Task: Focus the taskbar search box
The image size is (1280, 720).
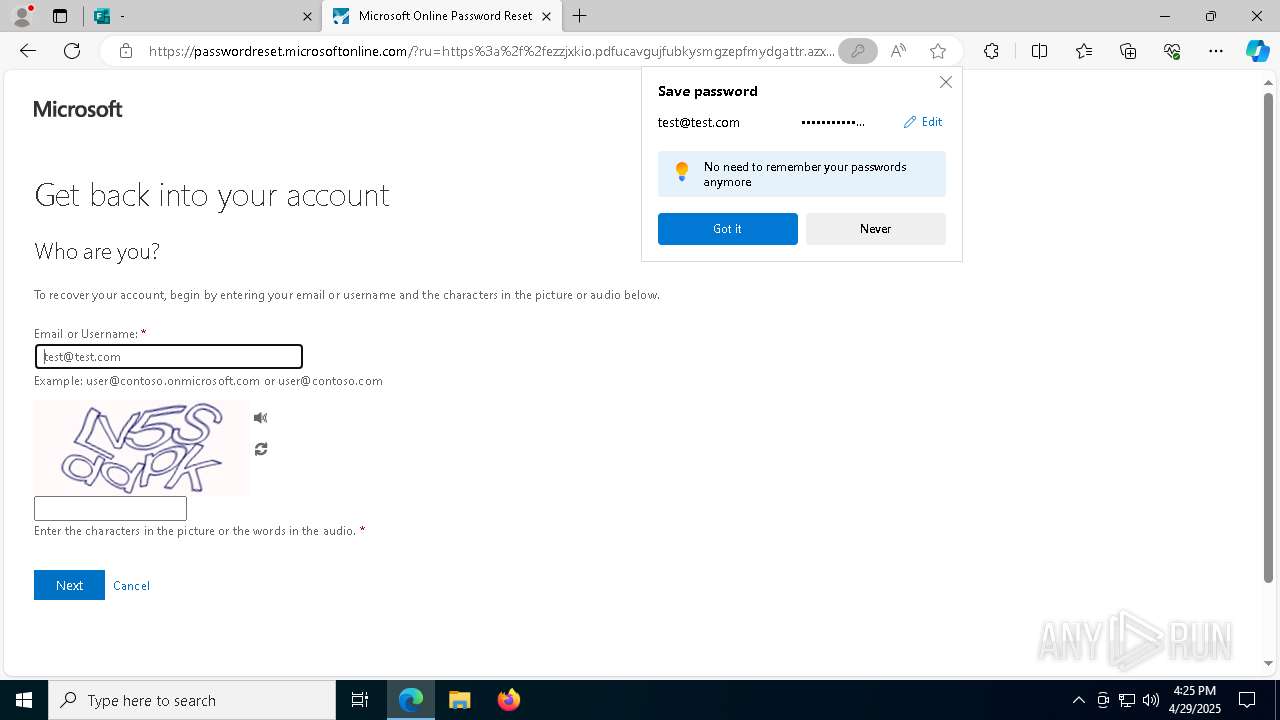Action: click(192, 700)
